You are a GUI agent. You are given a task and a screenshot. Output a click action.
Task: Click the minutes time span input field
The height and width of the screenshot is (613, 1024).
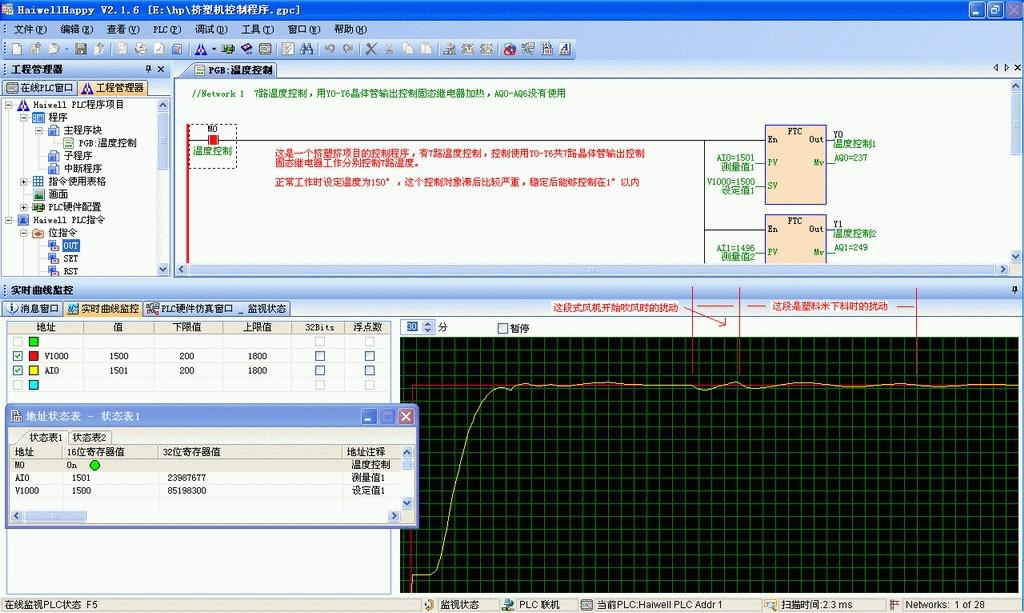coord(412,327)
